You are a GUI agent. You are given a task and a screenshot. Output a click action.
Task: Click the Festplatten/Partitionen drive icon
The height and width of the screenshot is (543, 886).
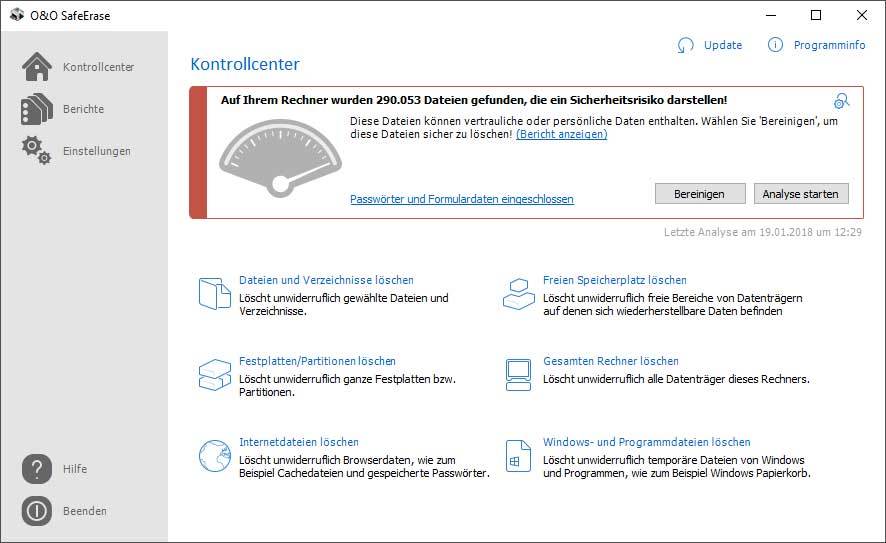point(214,374)
